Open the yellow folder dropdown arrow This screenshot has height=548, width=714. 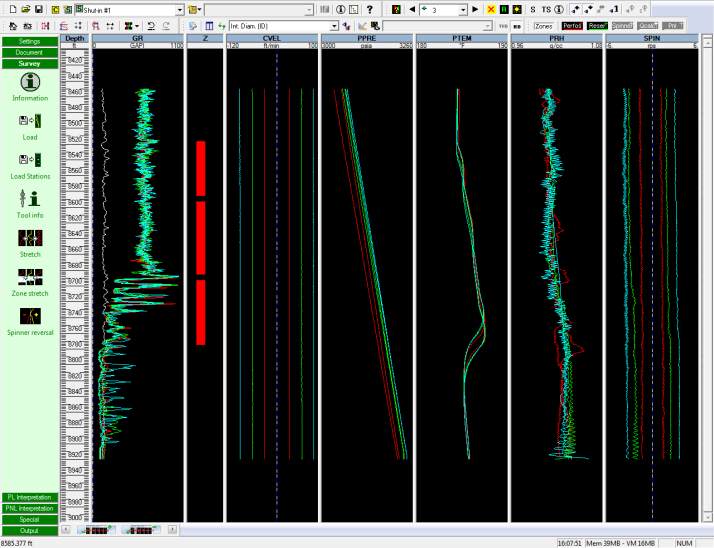(x=199, y=10)
